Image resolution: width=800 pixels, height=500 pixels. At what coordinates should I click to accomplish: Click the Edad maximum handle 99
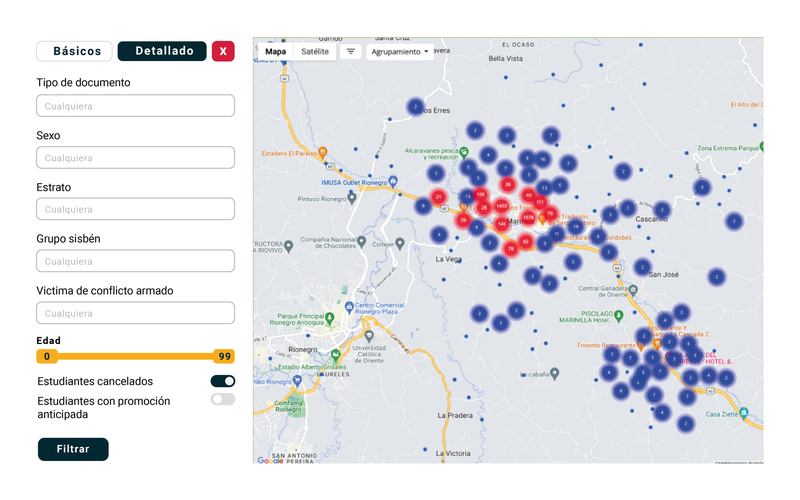point(224,356)
